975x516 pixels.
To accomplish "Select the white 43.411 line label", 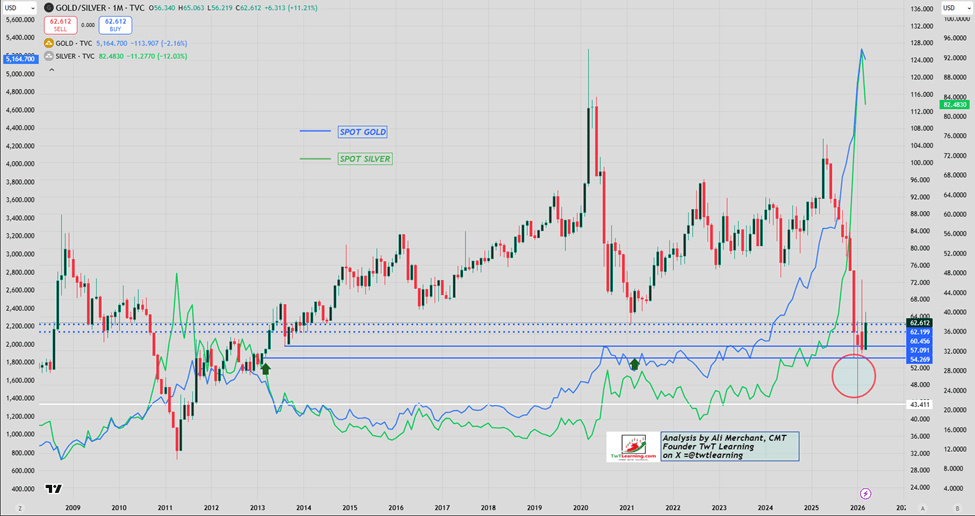I will point(920,405).
